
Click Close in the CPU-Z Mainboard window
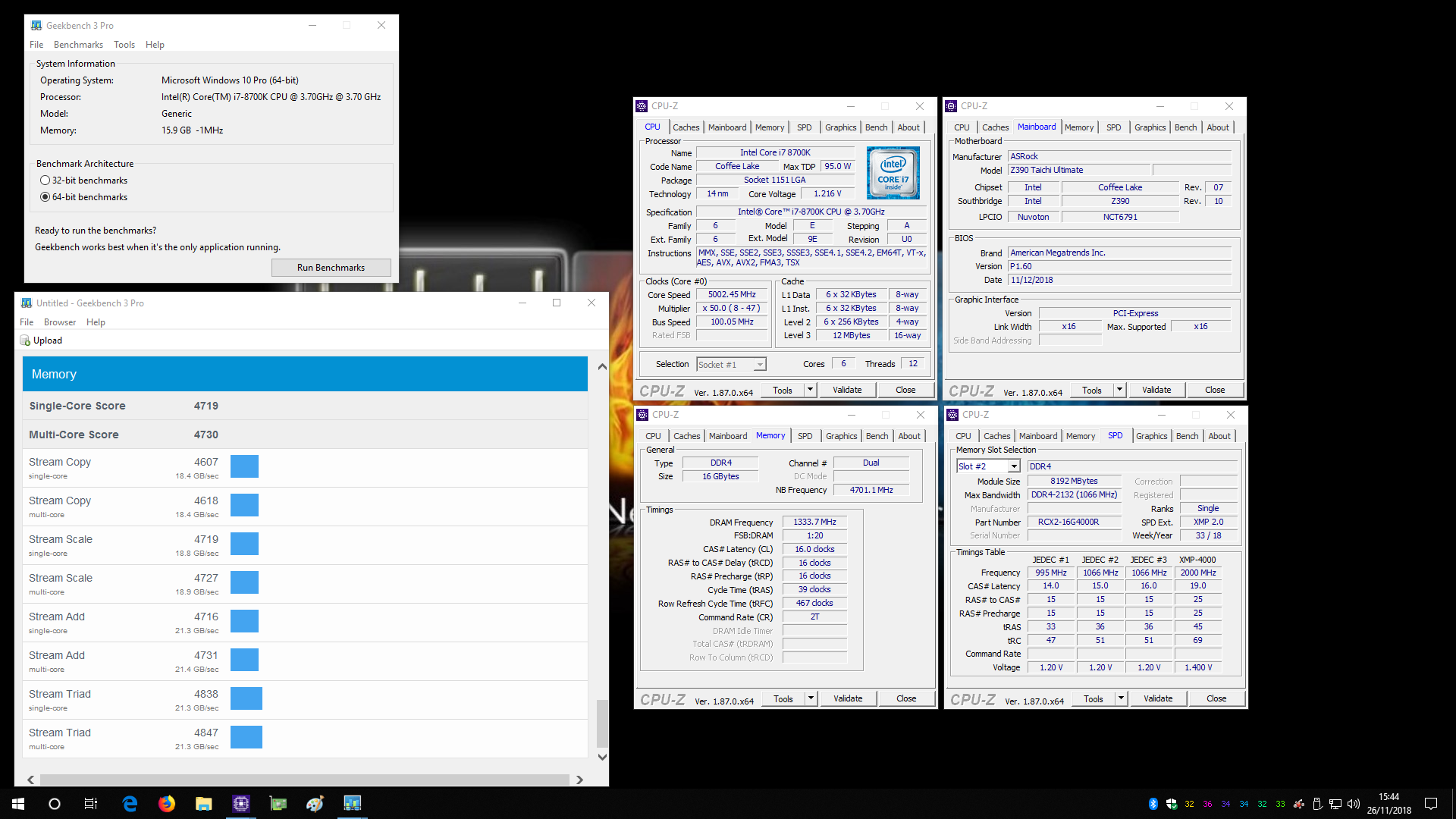[1215, 390]
